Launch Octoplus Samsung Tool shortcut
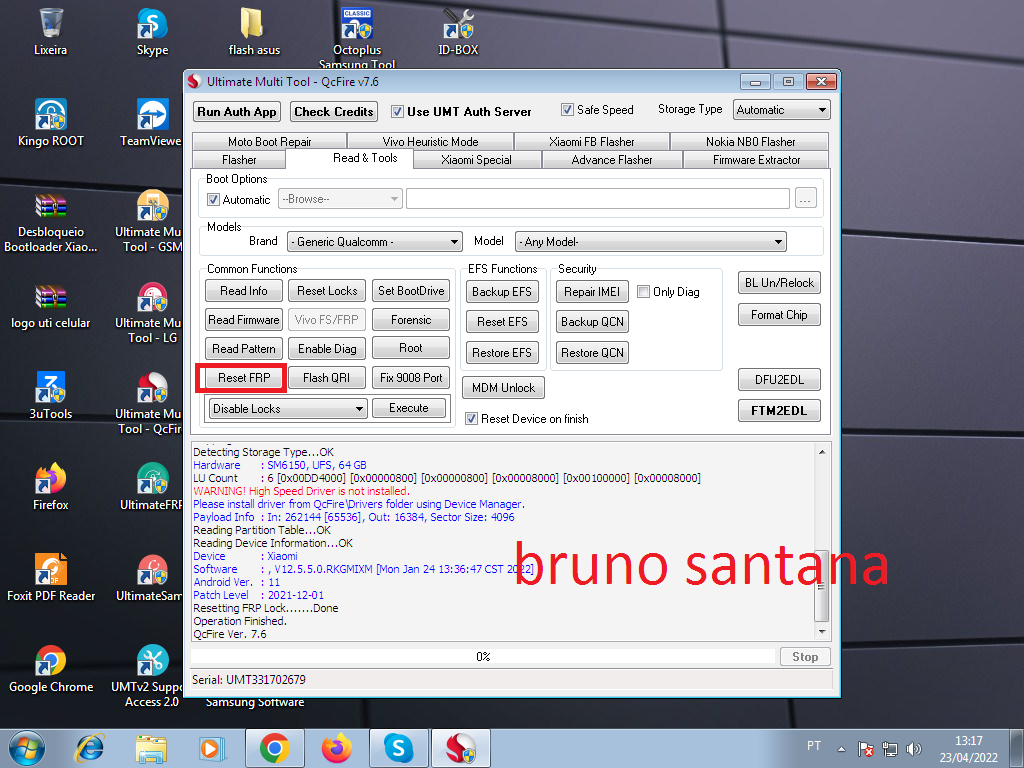The height and width of the screenshot is (768, 1024). (x=357, y=36)
